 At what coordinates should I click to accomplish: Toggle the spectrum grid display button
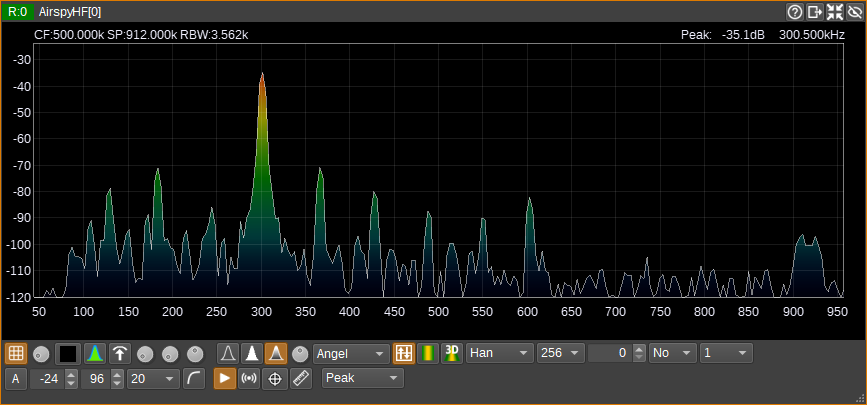pyautogui.click(x=16, y=353)
